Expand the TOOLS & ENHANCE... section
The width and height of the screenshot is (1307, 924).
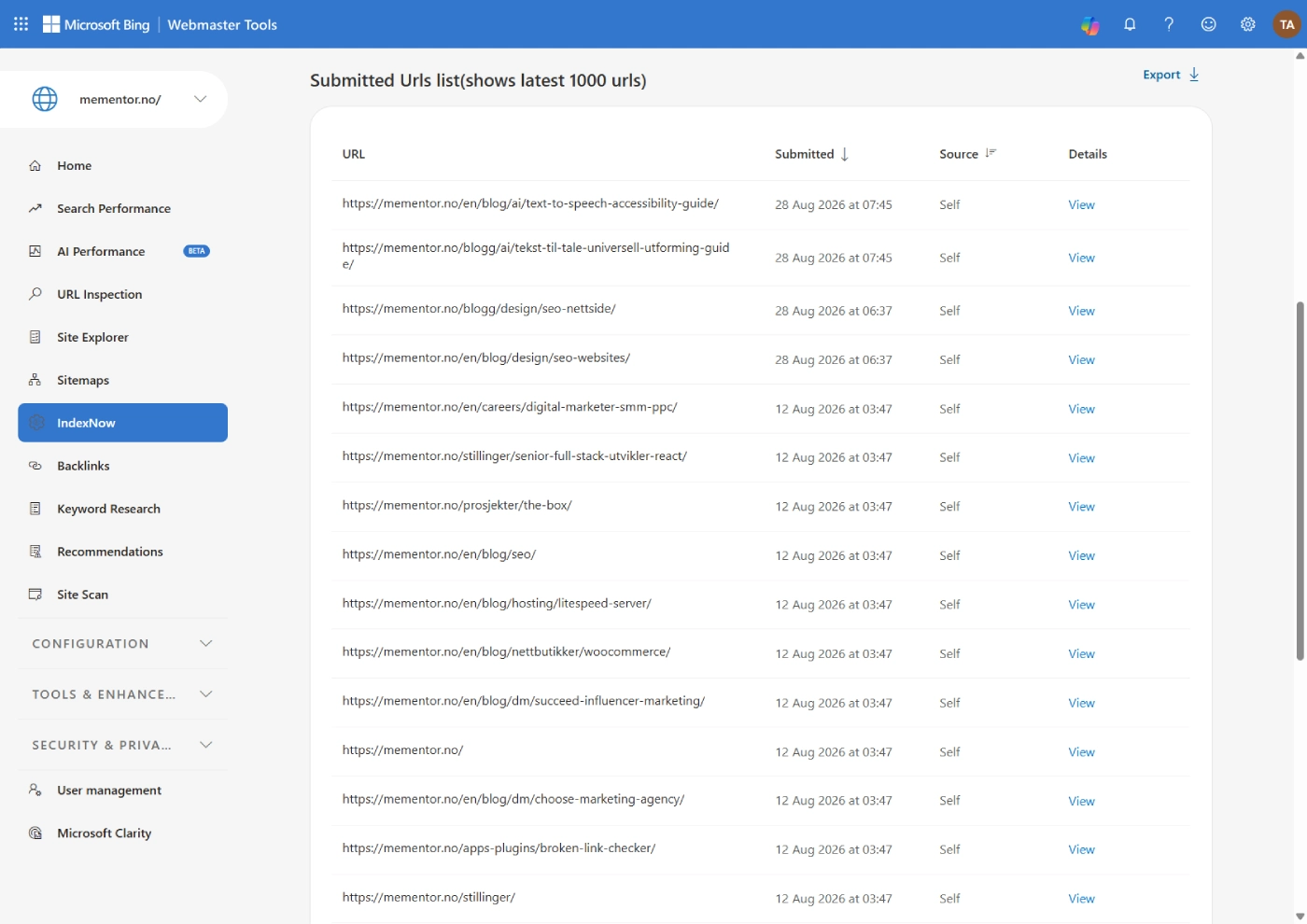[122, 694]
